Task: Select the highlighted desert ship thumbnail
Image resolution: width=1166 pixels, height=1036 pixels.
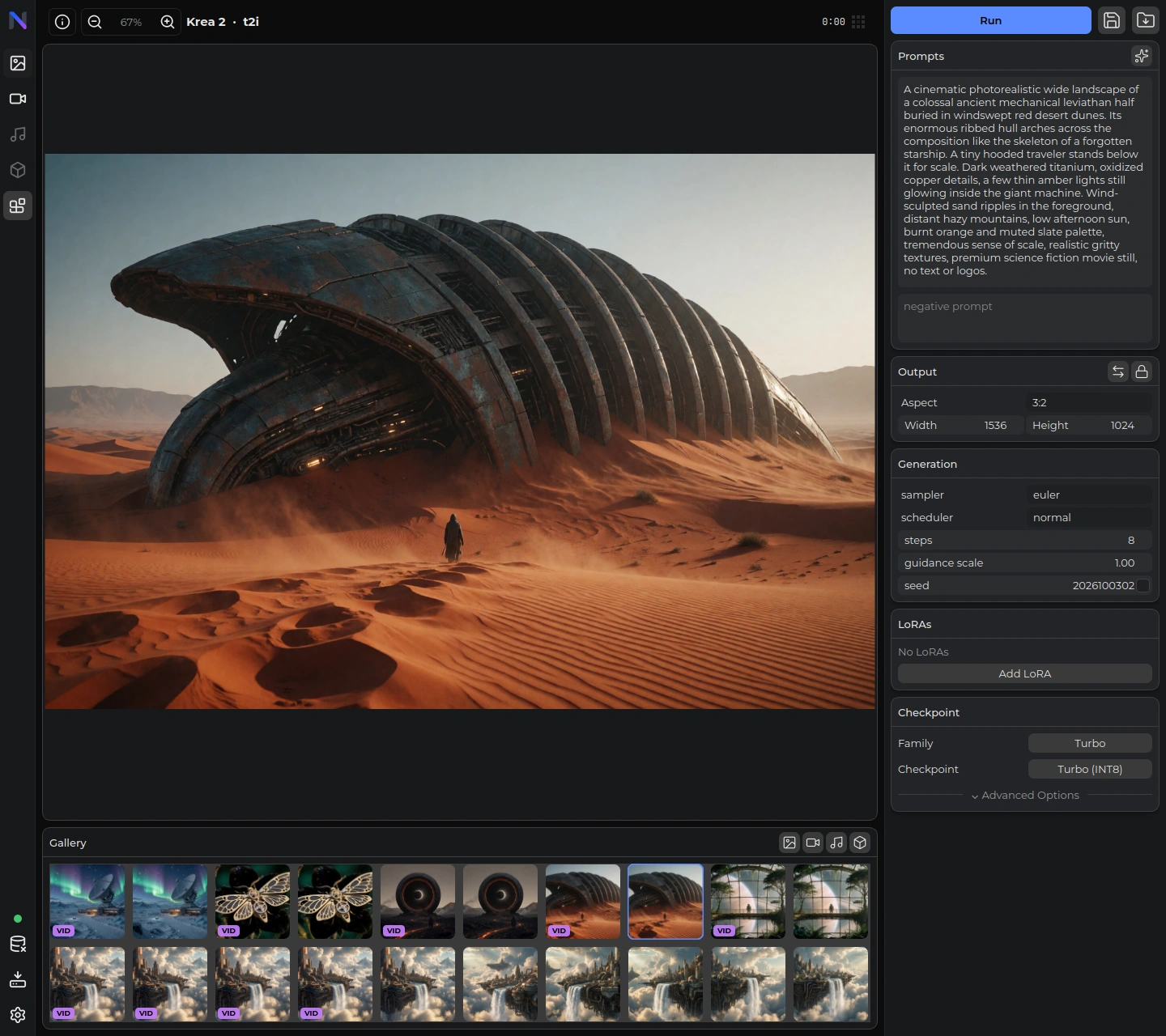Action: click(x=666, y=902)
